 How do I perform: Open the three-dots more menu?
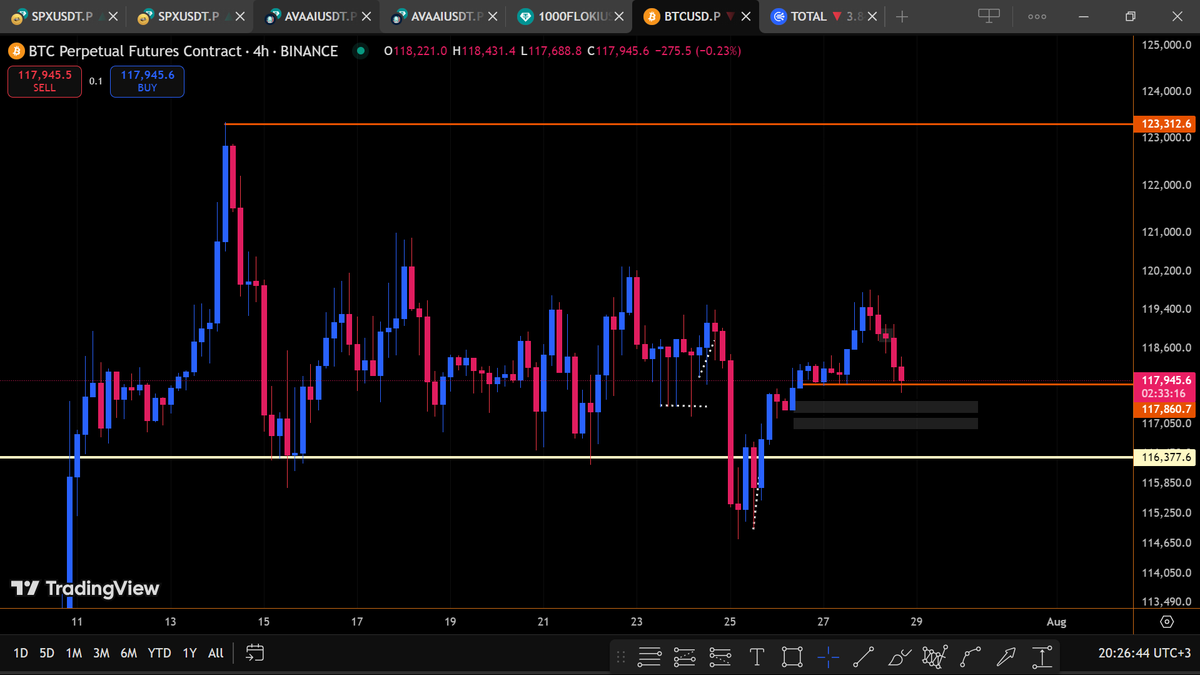(x=1037, y=17)
